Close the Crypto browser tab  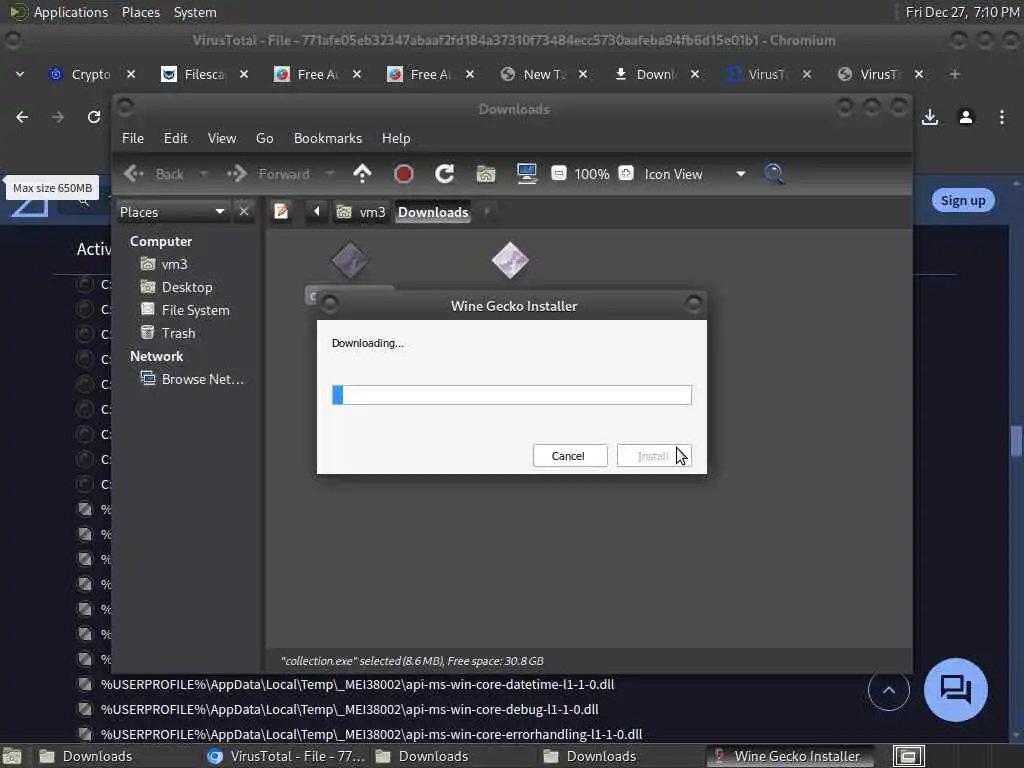click(131, 74)
